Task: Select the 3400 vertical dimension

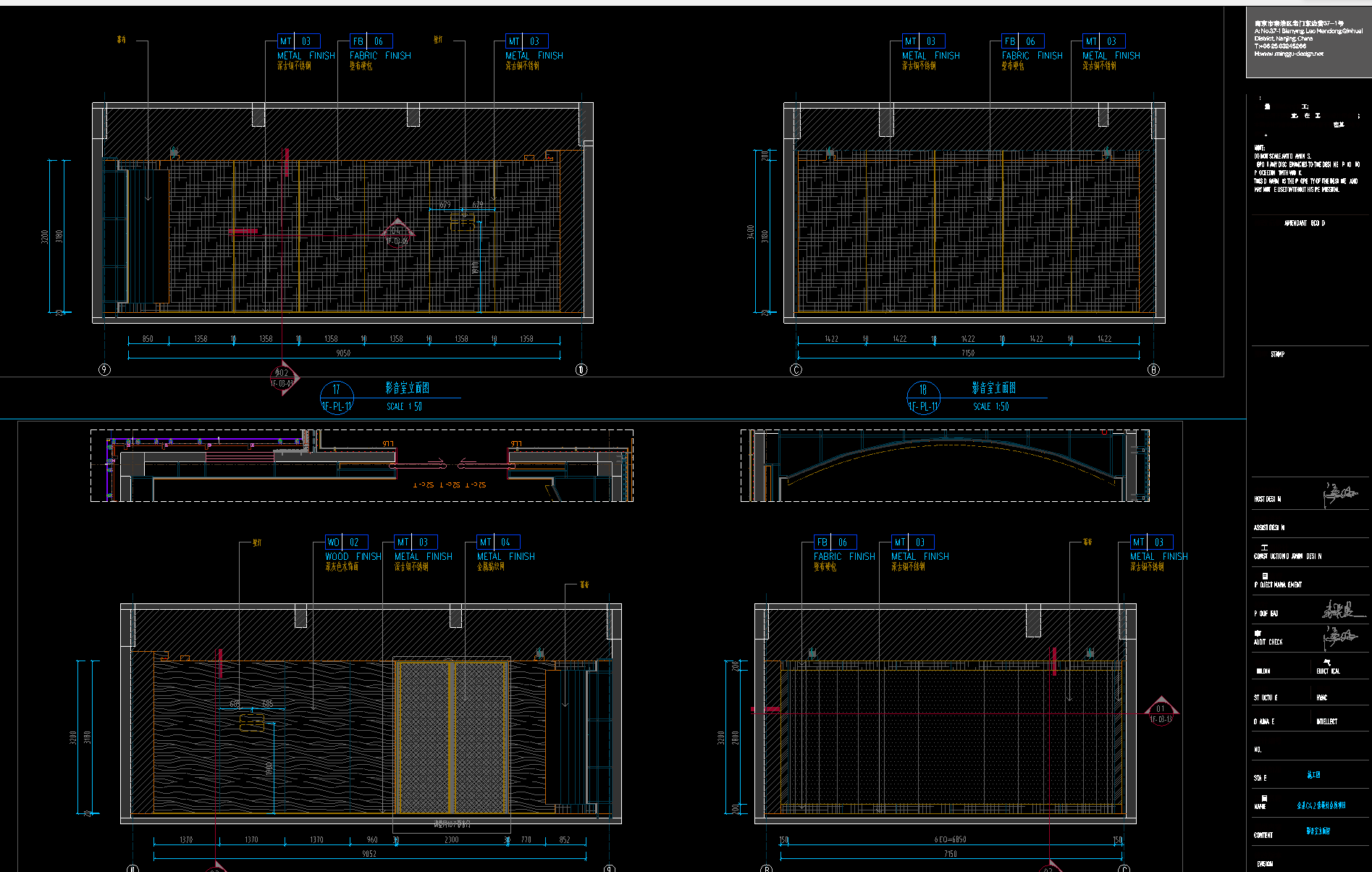Action: click(751, 232)
